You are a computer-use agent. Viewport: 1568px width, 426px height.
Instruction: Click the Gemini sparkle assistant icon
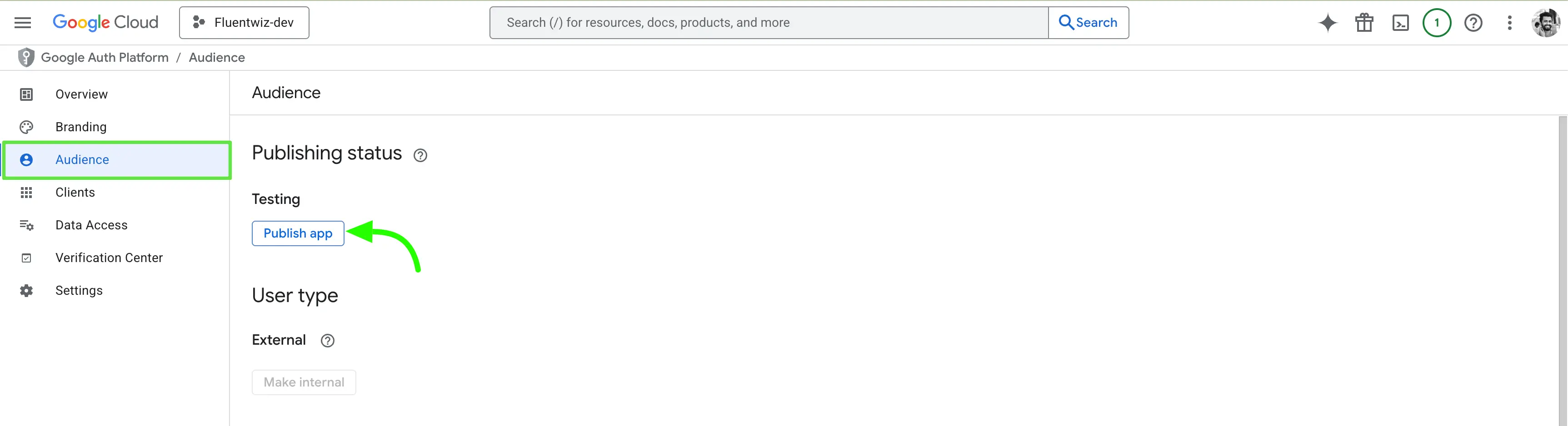pyautogui.click(x=1328, y=23)
